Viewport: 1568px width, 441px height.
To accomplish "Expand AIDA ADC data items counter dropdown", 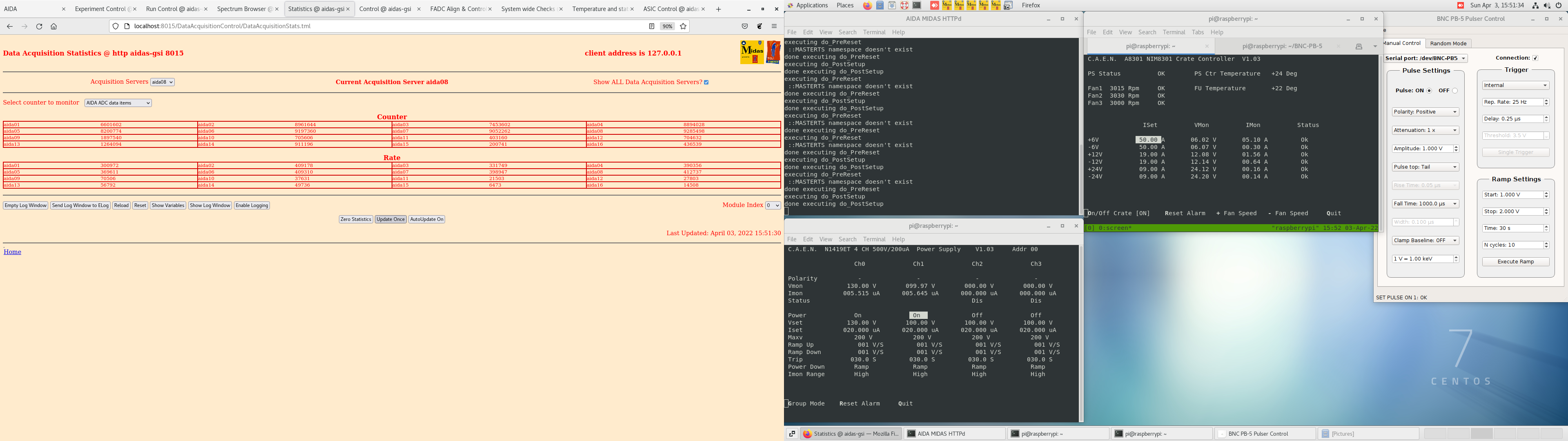I will (x=118, y=103).
